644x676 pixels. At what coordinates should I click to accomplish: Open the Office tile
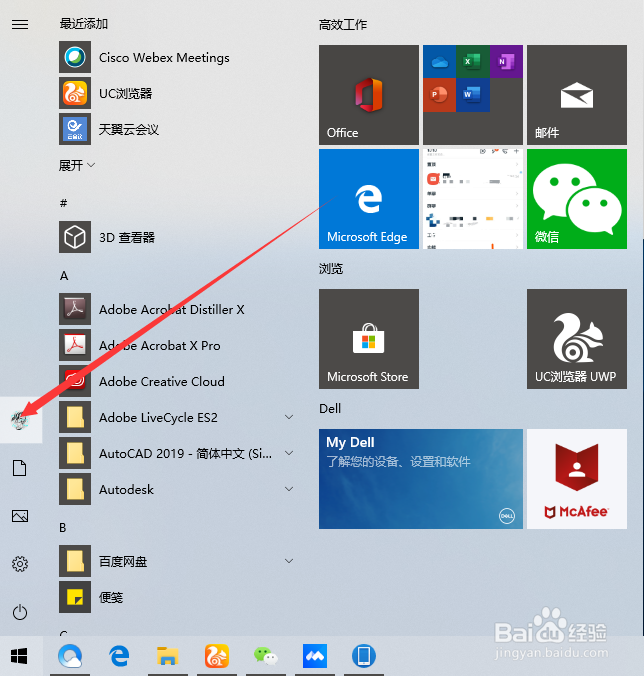(369, 95)
